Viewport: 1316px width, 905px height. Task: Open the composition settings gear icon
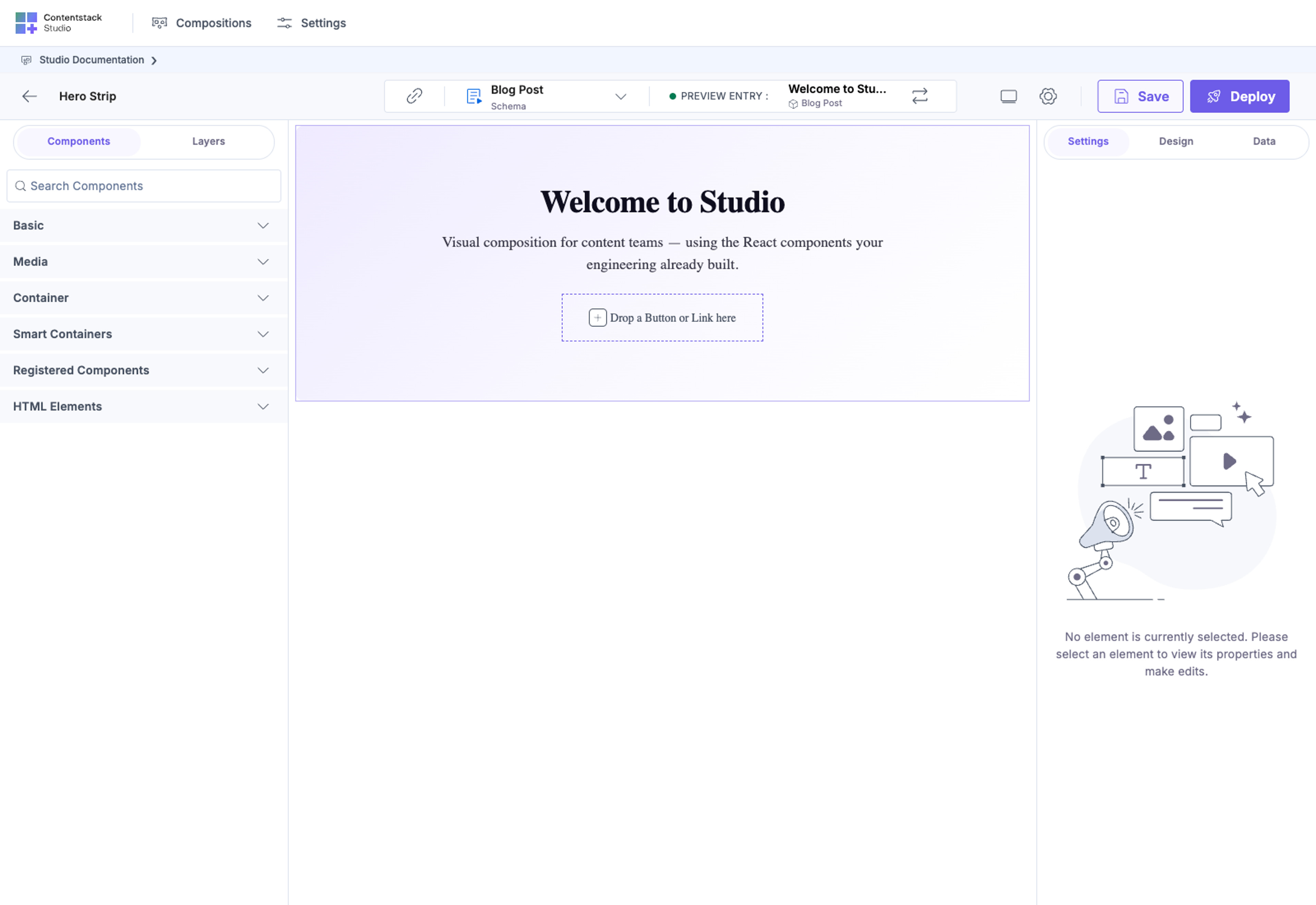(1048, 96)
